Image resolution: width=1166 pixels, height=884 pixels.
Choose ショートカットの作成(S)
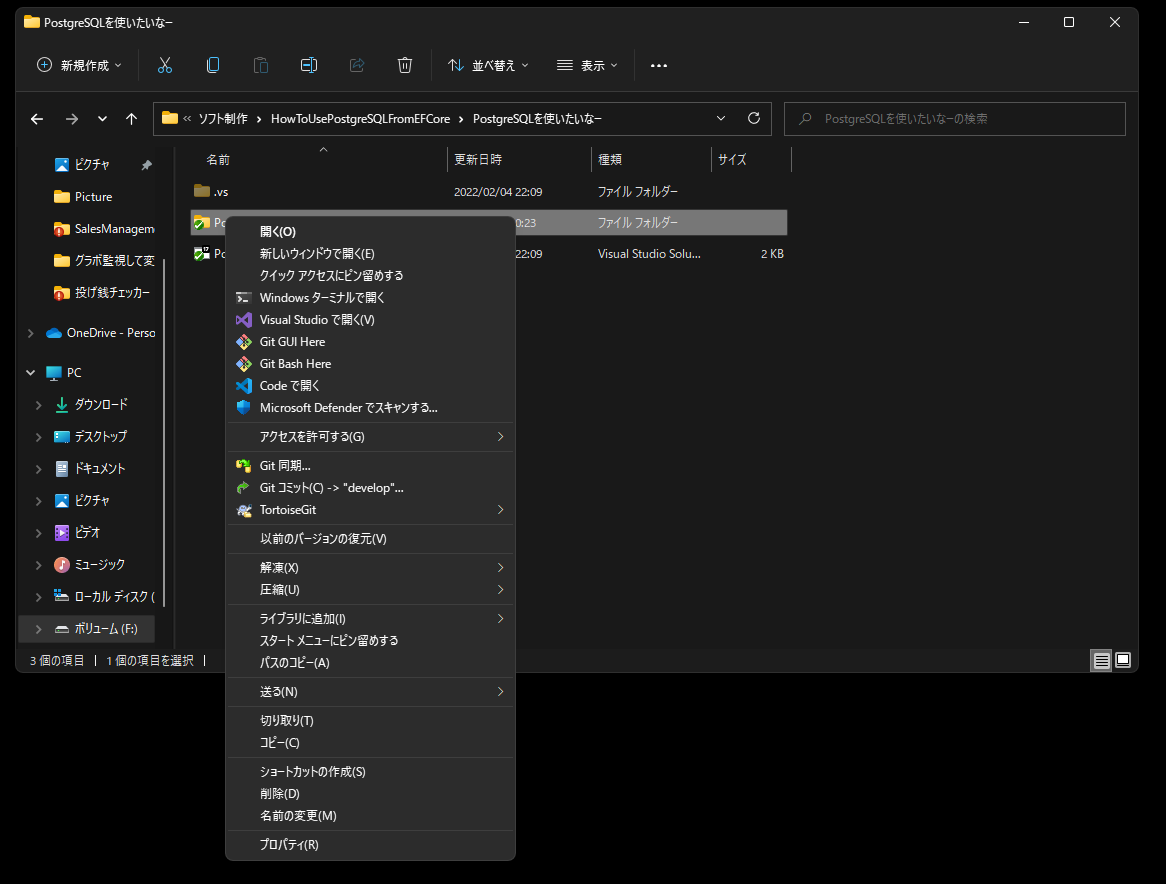pyautogui.click(x=370, y=772)
